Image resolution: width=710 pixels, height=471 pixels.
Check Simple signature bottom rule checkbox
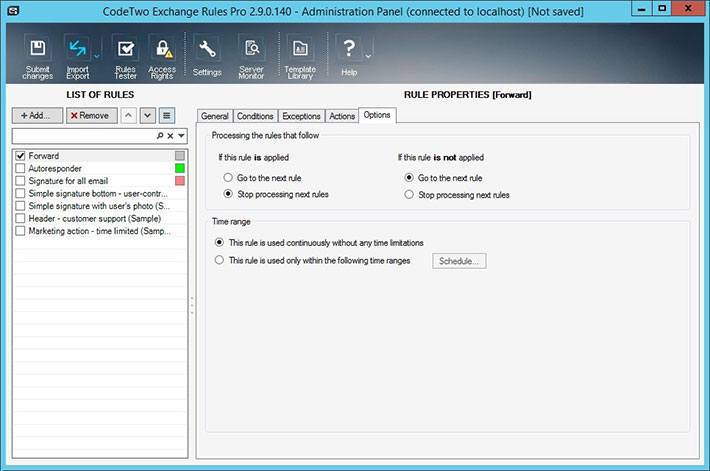(x=20, y=193)
